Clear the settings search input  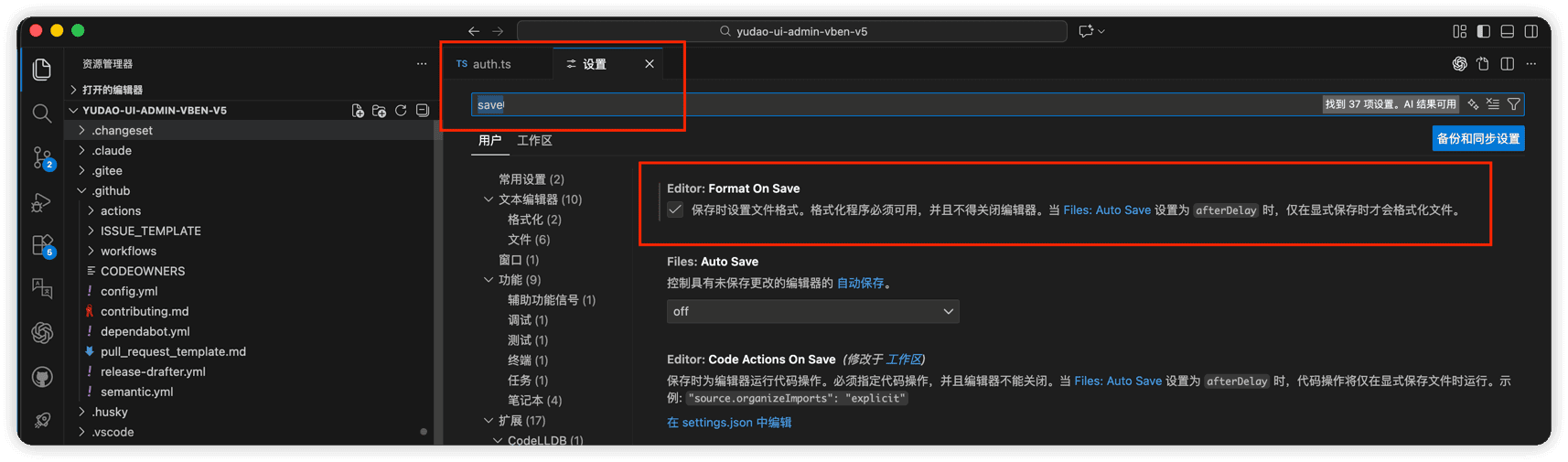(1493, 104)
